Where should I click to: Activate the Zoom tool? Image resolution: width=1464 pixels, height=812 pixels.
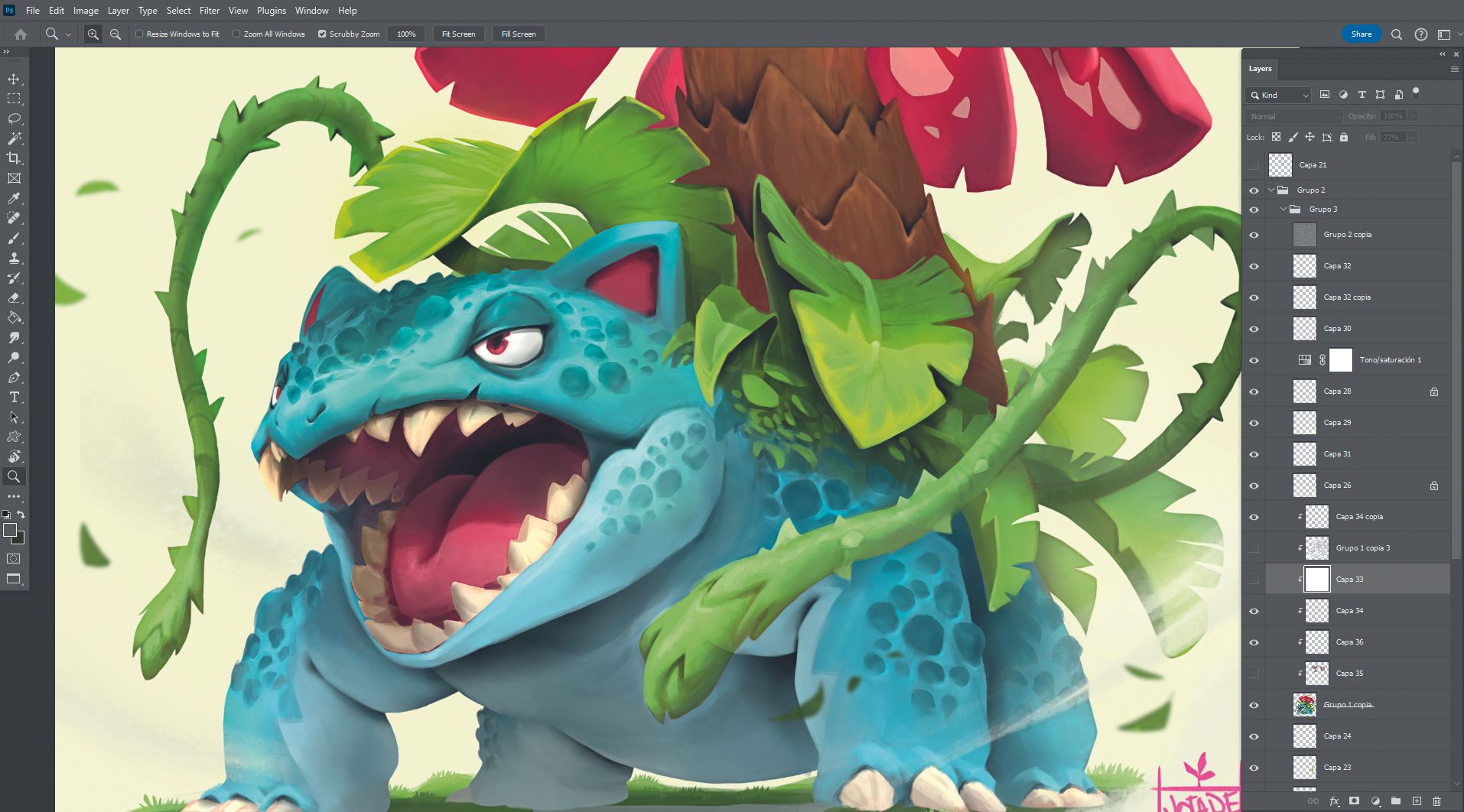(x=14, y=476)
